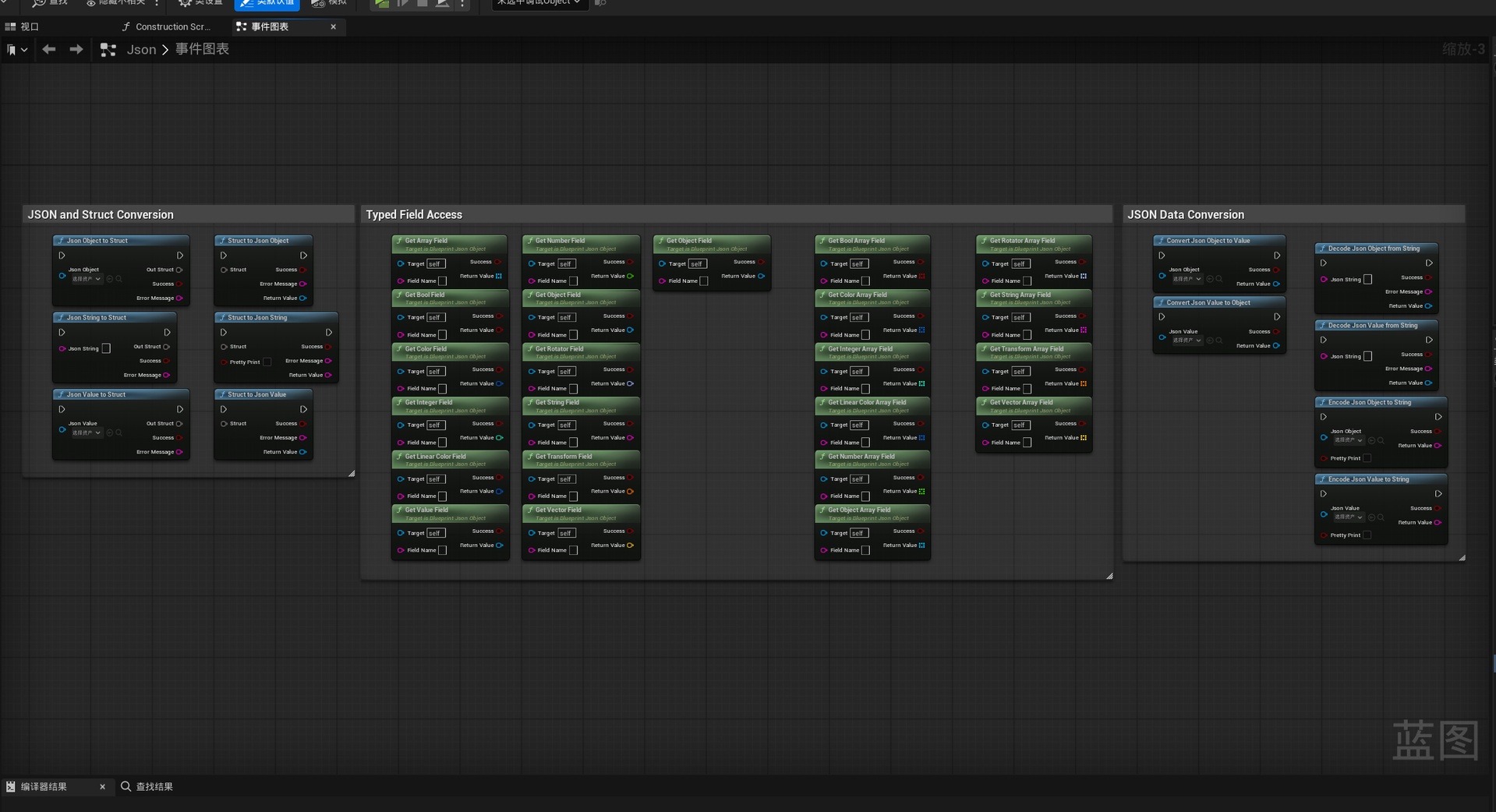Screen dimensions: 1496x812
Task: Close the 编译器结果 panel tab
Action: click(x=102, y=787)
